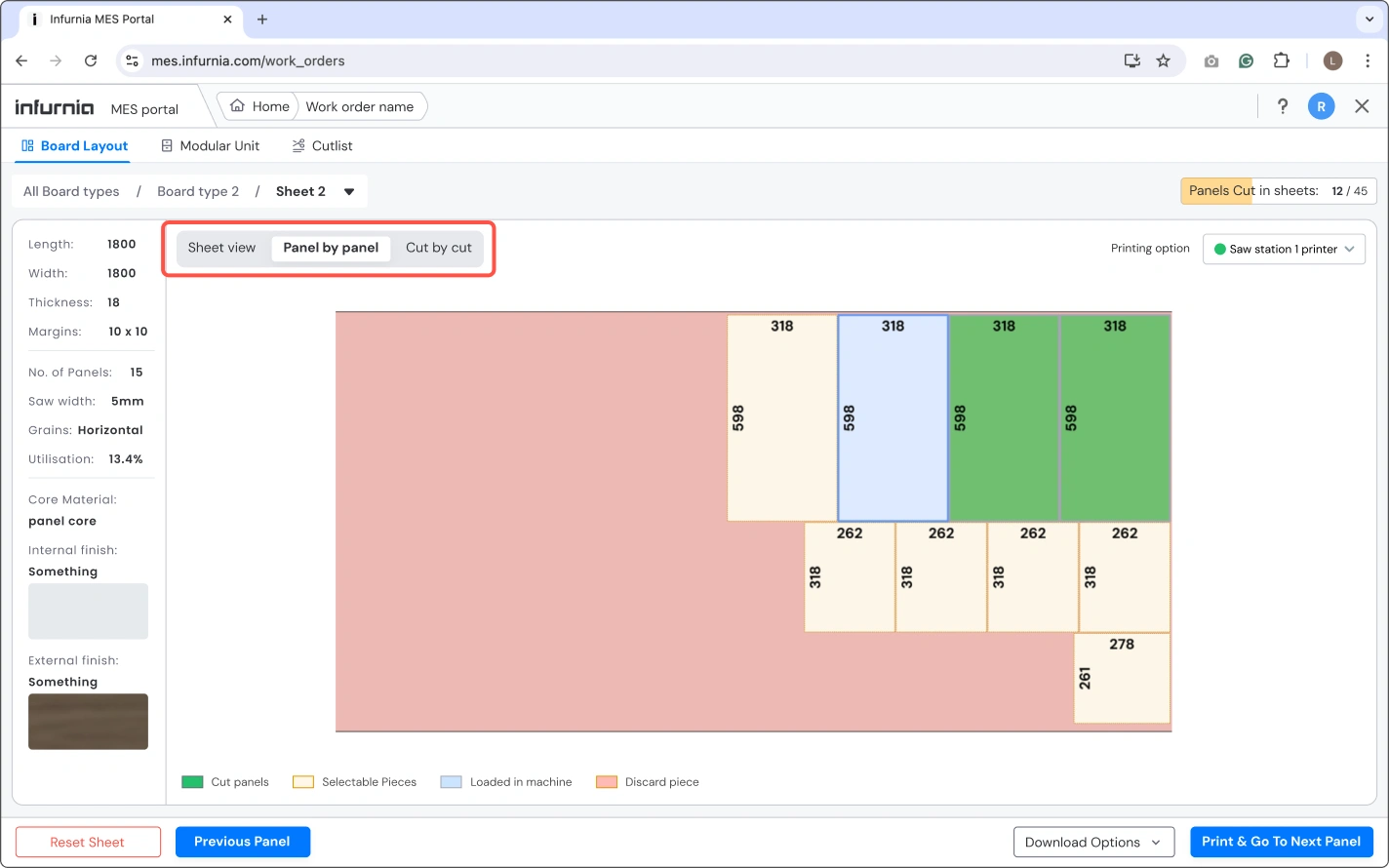Viewport: 1389px width, 868px height.
Task: Open the Download Options dropdown
Action: 1093,842
